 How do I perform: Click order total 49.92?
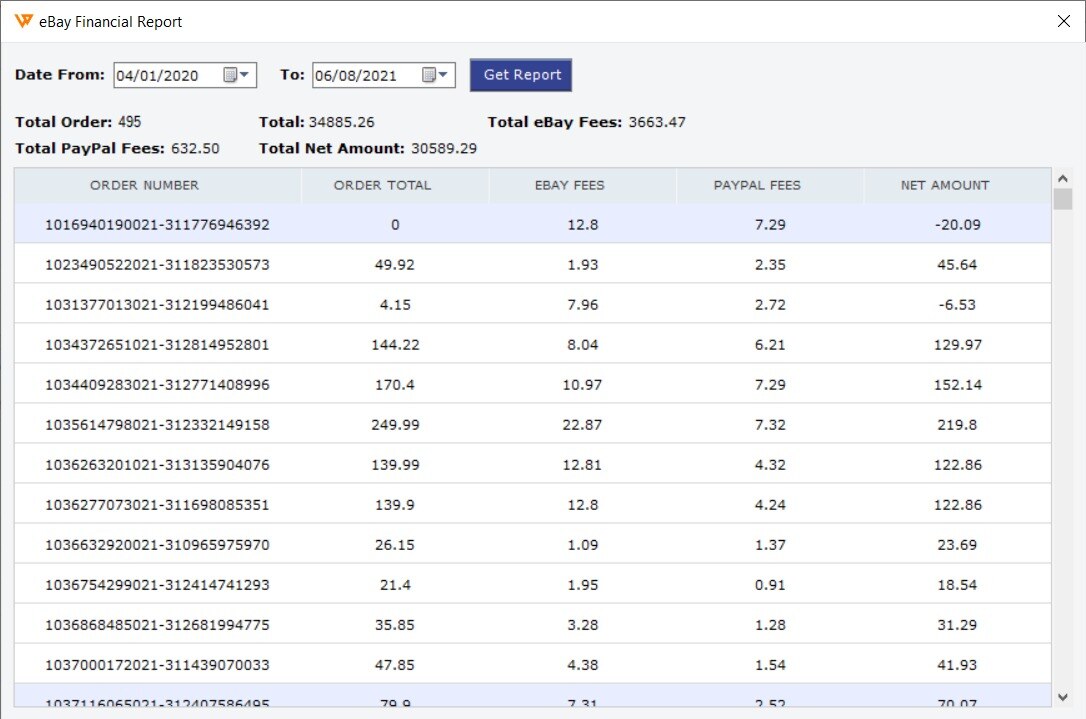tap(395, 265)
